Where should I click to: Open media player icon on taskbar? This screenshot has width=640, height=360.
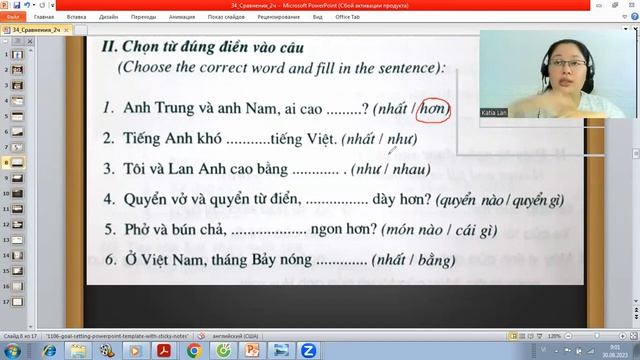[136, 351]
